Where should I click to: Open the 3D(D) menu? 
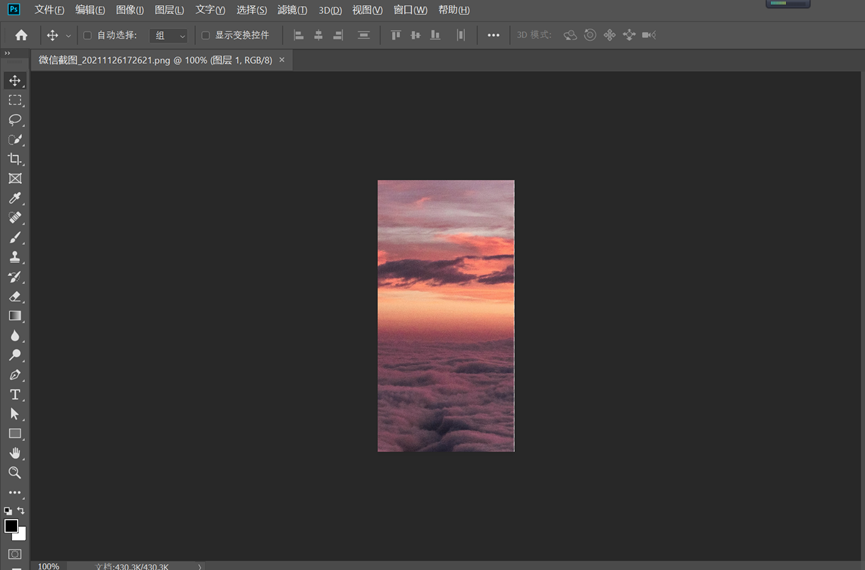click(330, 10)
